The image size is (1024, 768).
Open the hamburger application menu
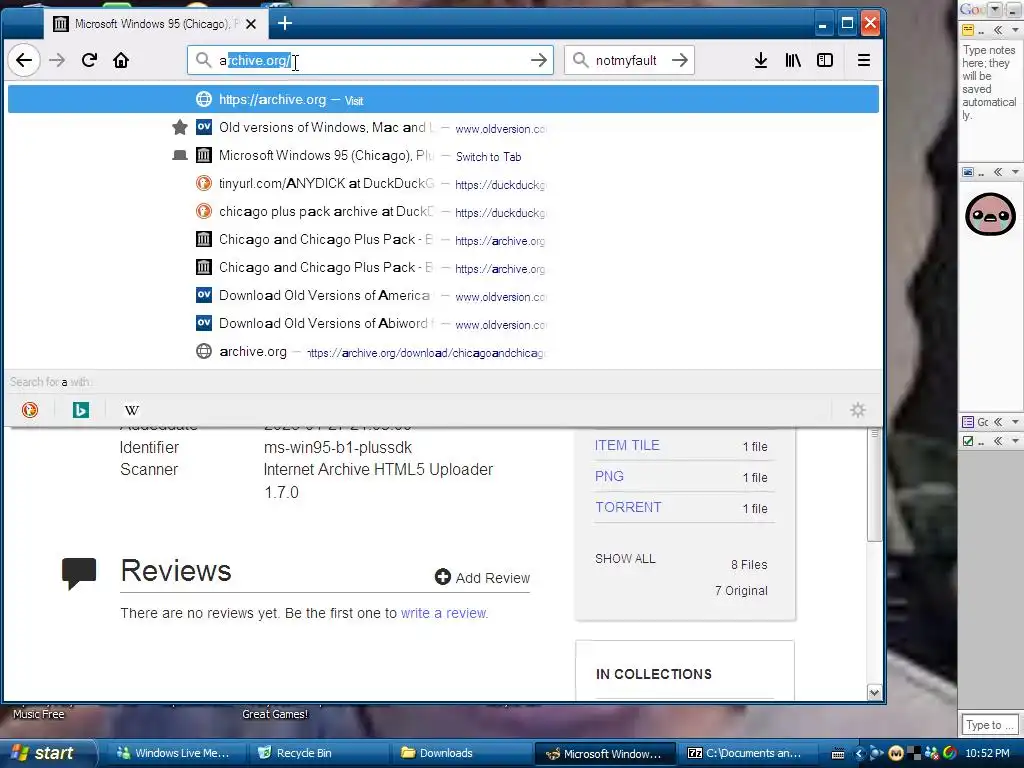point(863,60)
